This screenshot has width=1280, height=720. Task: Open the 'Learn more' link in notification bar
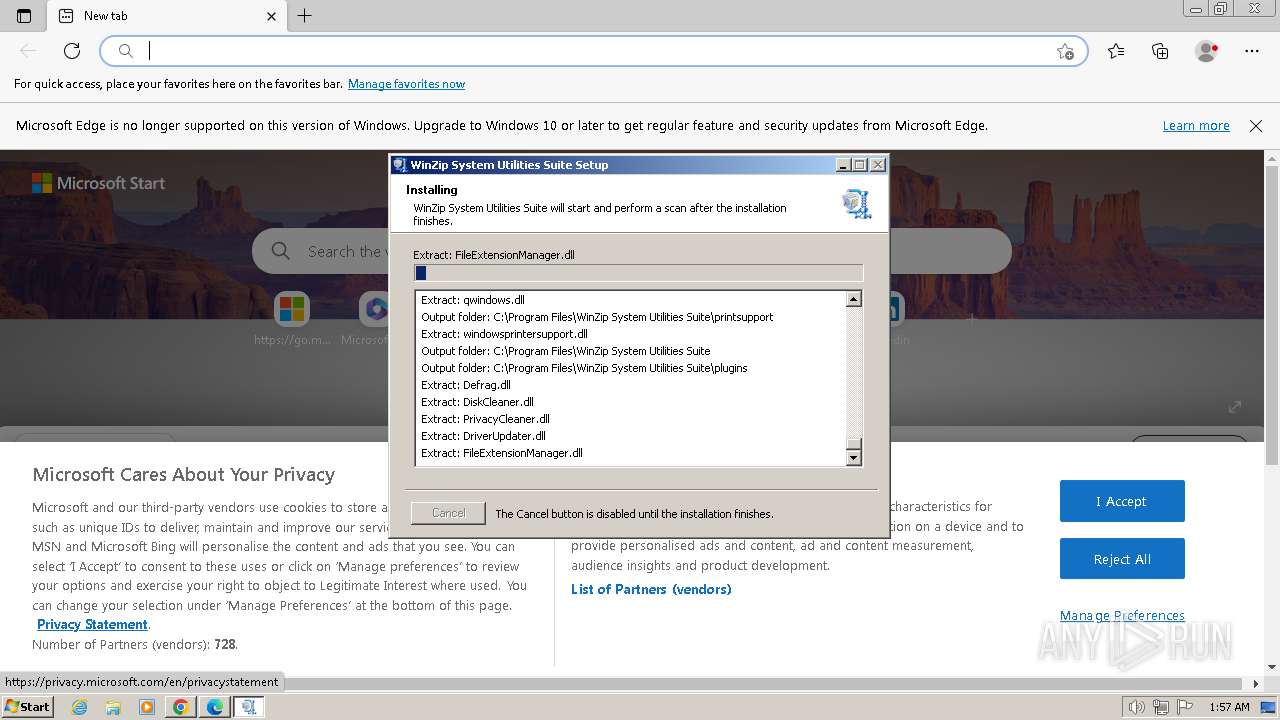1196,126
